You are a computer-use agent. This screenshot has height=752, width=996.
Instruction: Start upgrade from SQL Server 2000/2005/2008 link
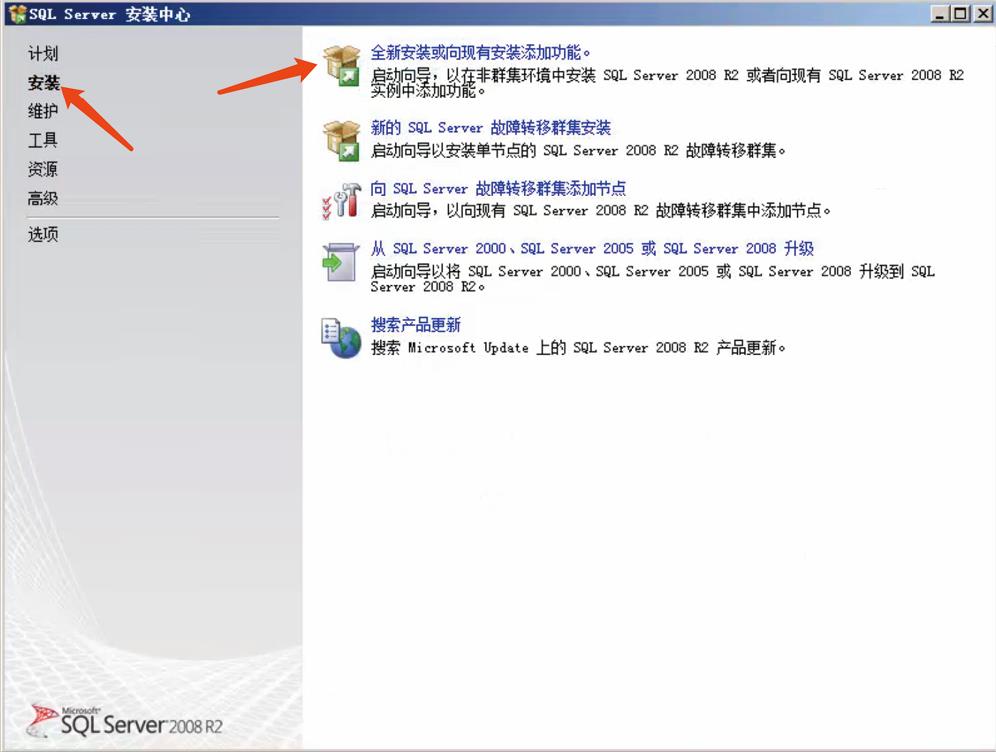592,248
